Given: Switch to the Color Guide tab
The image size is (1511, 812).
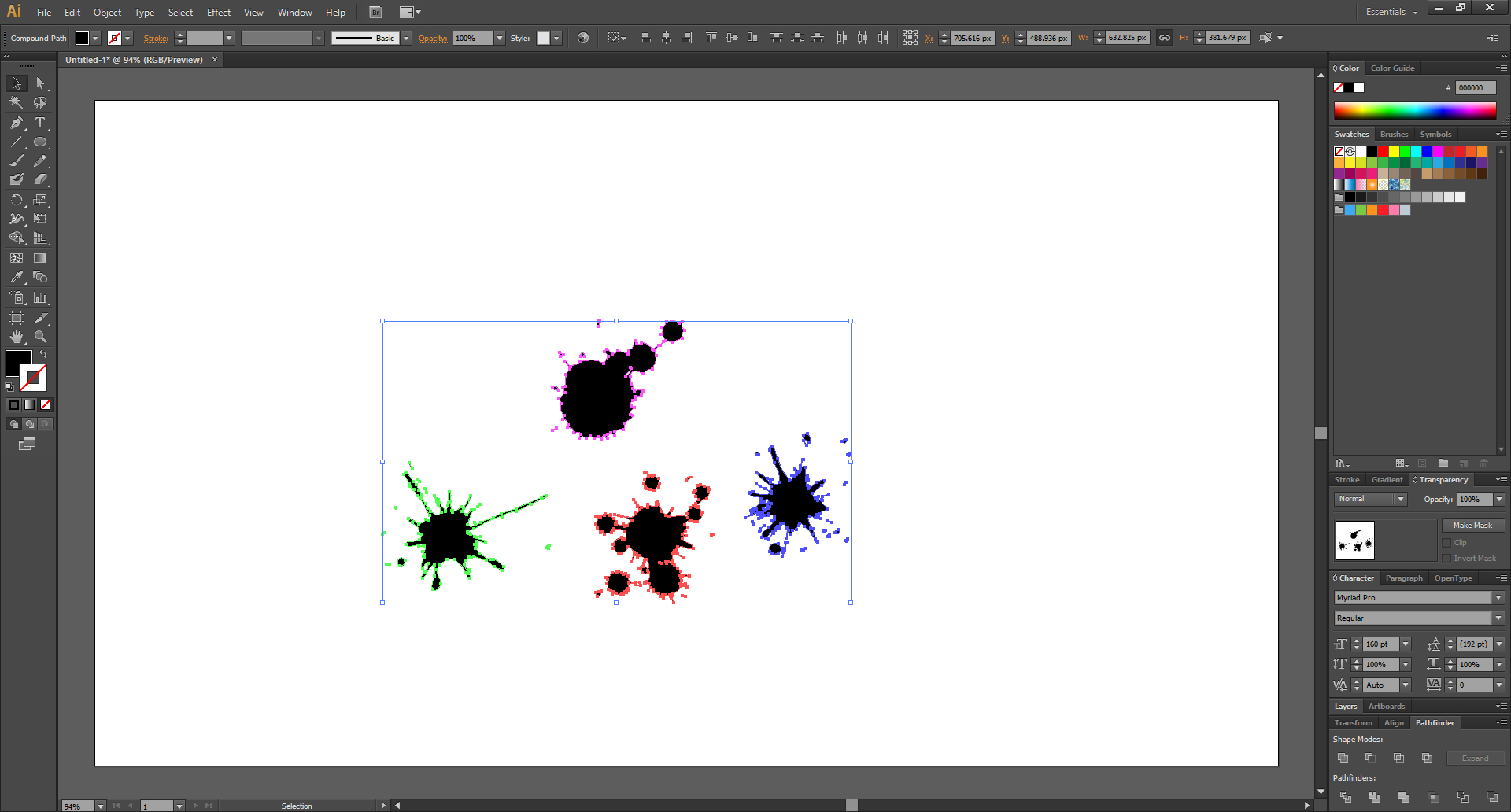Looking at the screenshot, I should point(1392,68).
